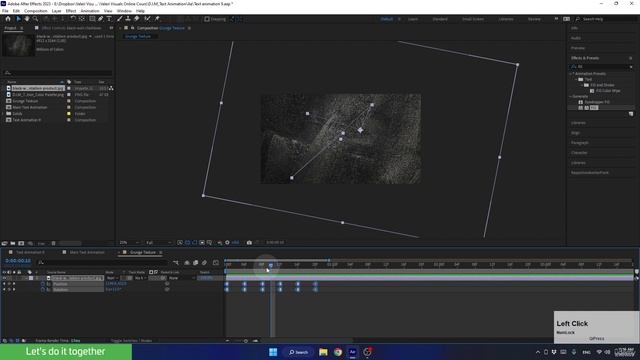The image size is (640, 360).
Task: Click Interpret Footage icon at Project panel bottom
Action: pos(4,243)
